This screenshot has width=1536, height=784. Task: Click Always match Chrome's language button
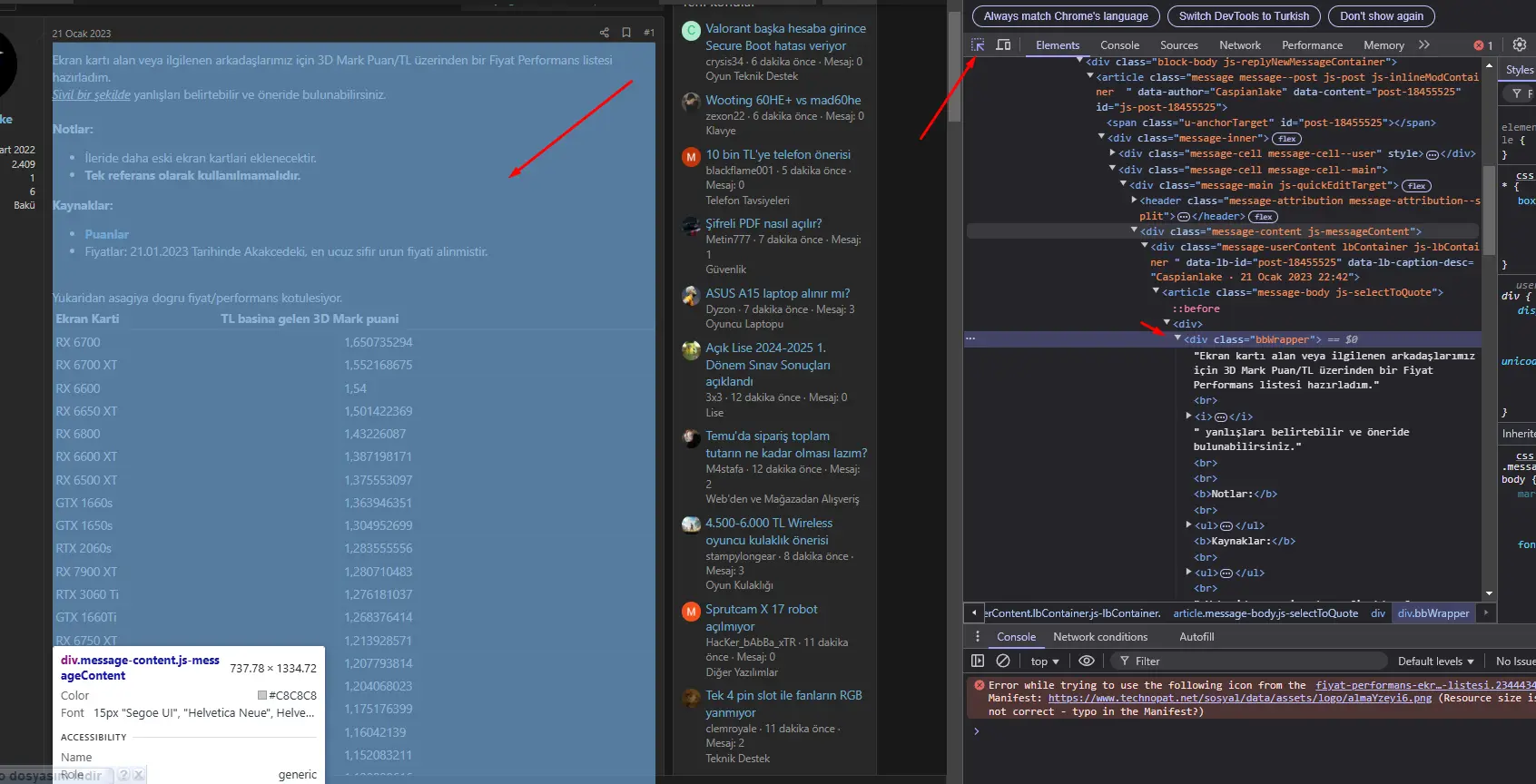(1066, 16)
